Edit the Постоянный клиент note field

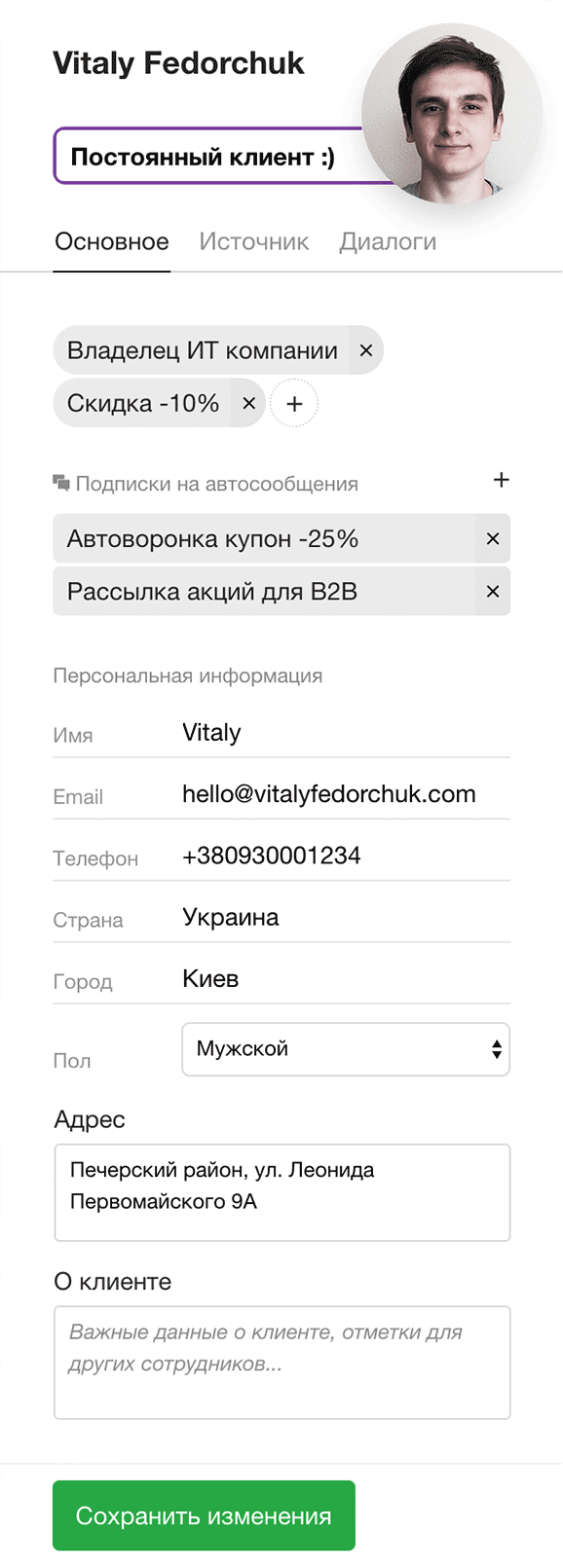pos(208,157)
